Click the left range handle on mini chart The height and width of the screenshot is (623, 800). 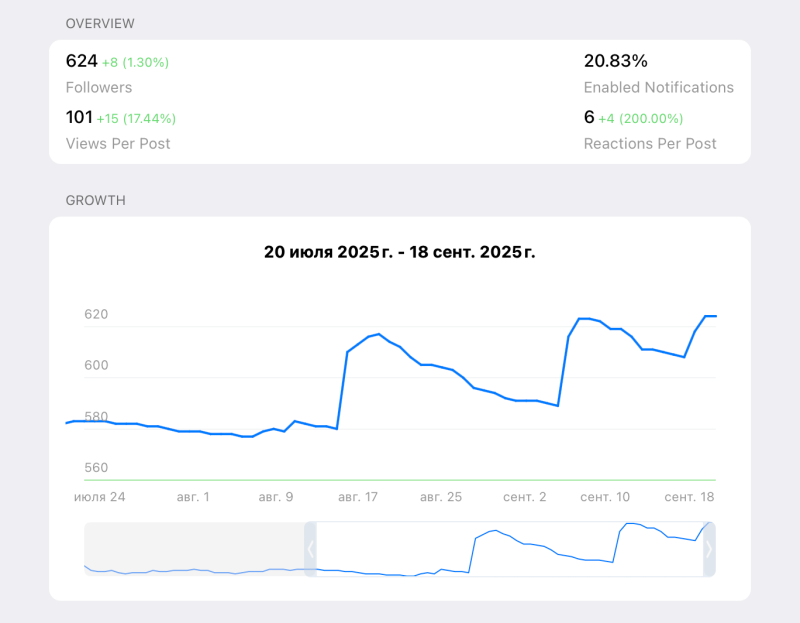310,549
